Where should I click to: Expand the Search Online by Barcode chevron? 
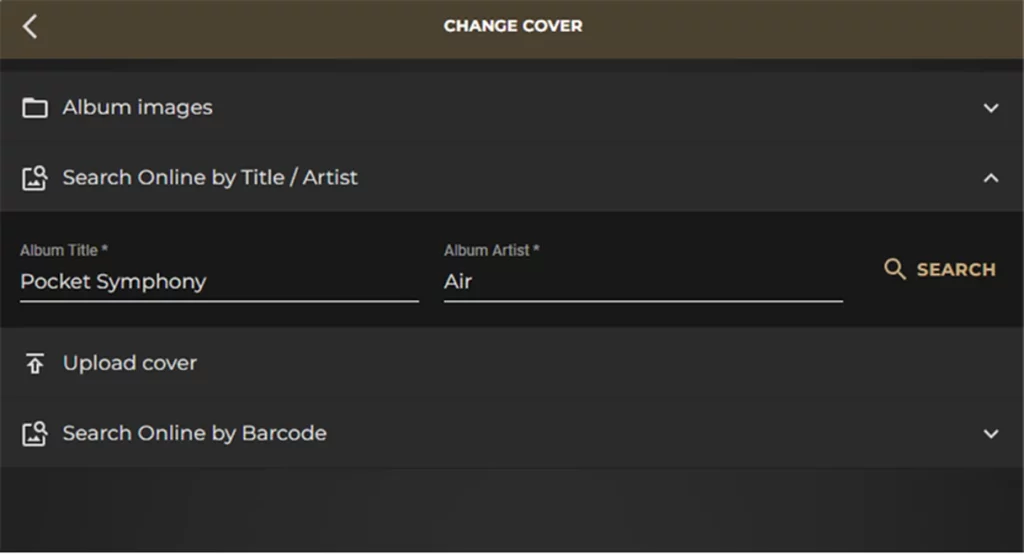coord(991,434)
